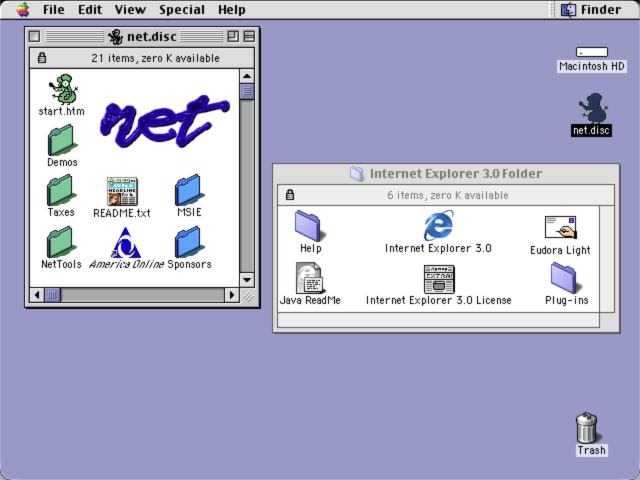Click the vertical scroll thumb in net.disc
The width and height of the screenshot is (640, 480).
point(247,91)
